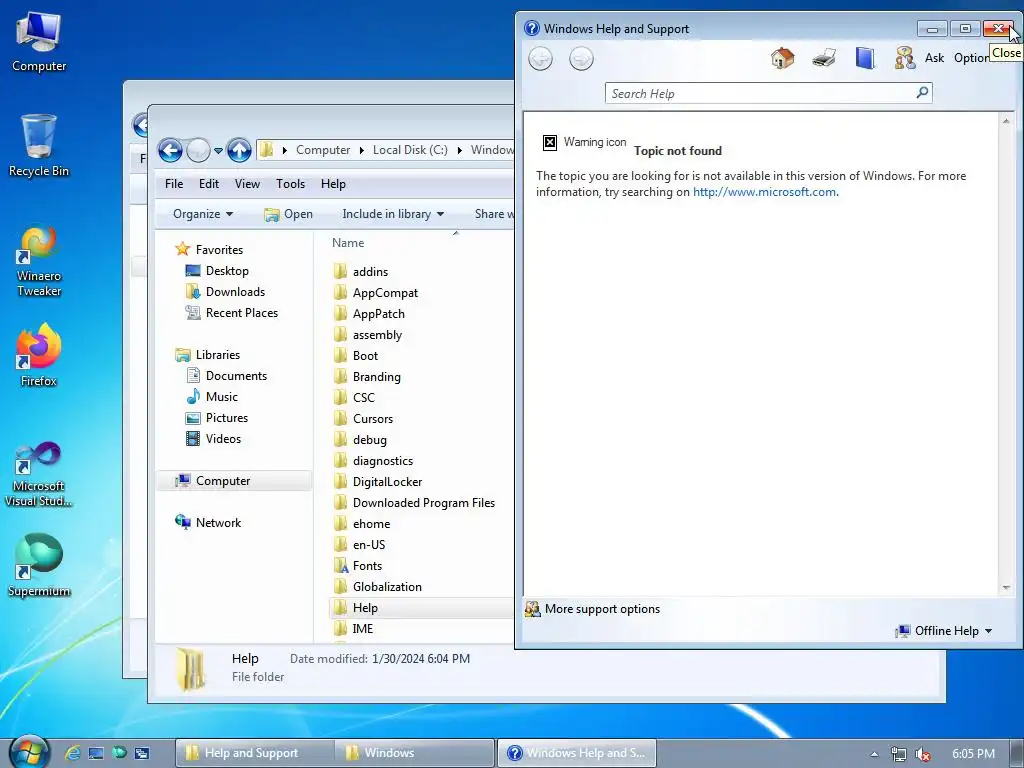
Task: Click the Computer desktop icon
Action: click(x=39, y=42)
